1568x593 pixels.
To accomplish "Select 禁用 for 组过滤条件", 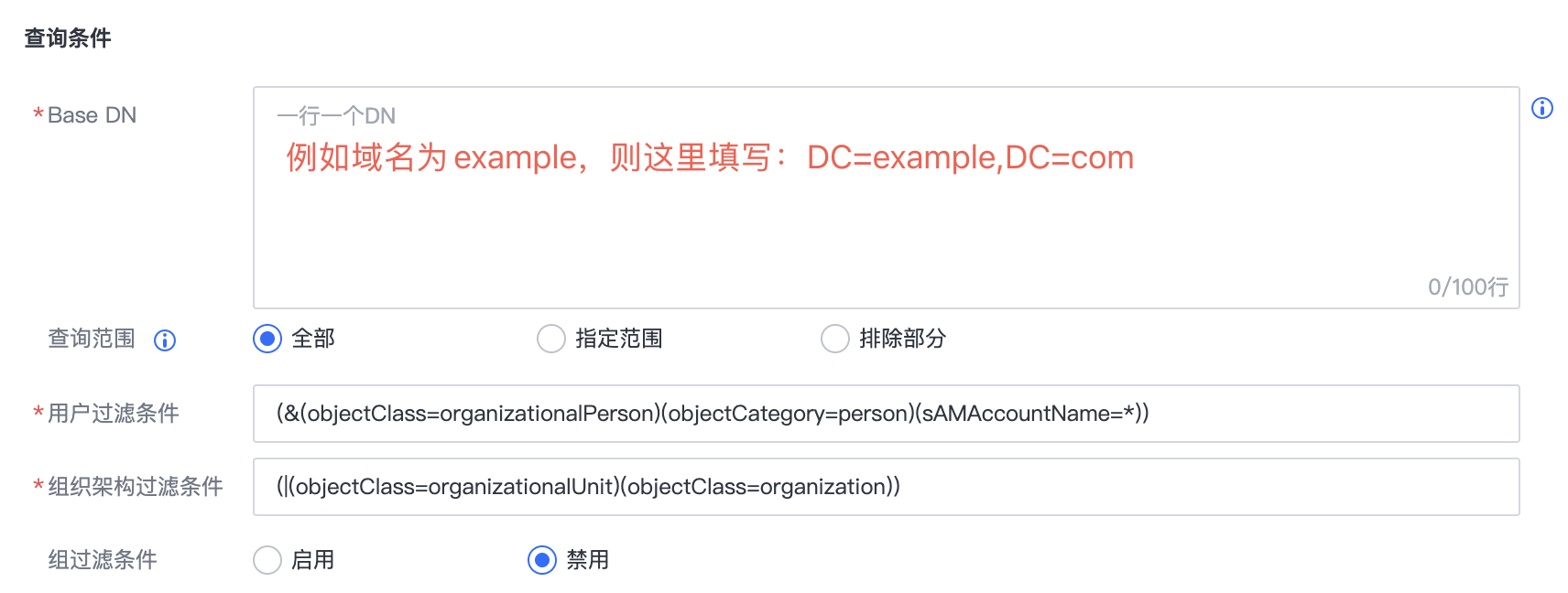I will [x=542, y=560].
